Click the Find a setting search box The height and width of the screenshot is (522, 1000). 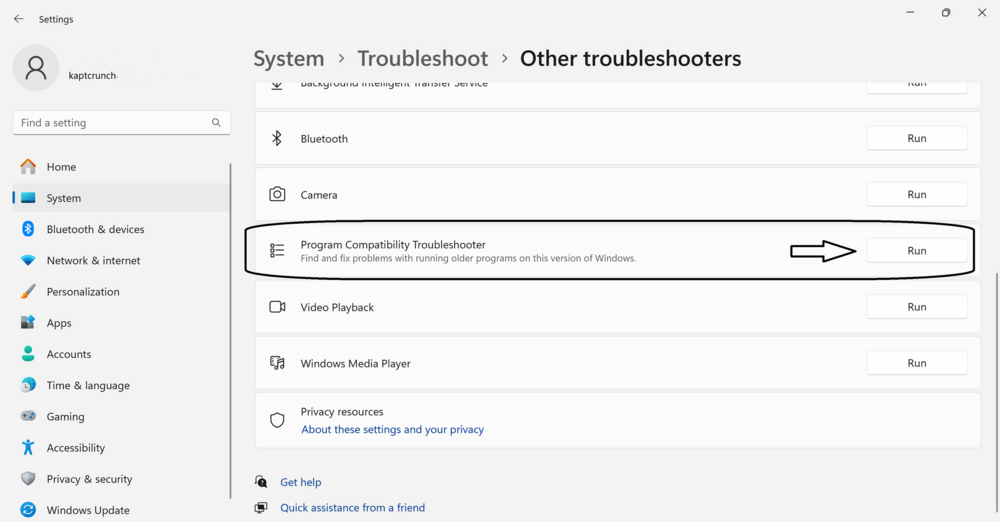(x=110, y=123)
